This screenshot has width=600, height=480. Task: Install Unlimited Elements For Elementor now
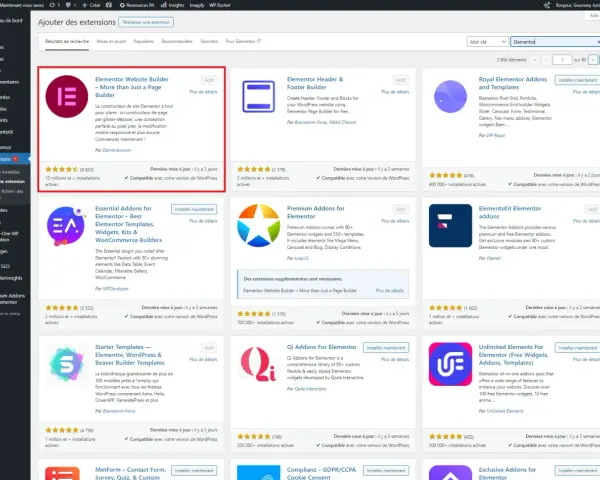pyautogui.click(x=577, y=348)
